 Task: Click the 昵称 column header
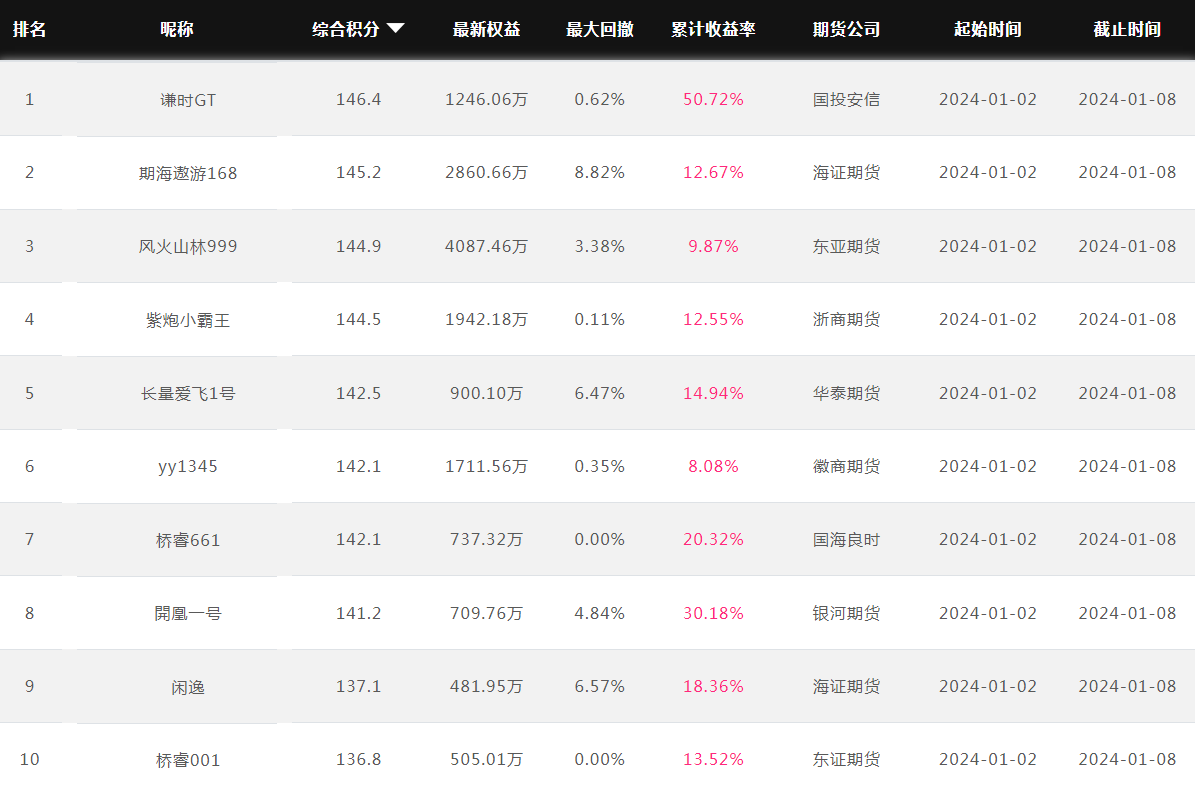tap(177, 29)
